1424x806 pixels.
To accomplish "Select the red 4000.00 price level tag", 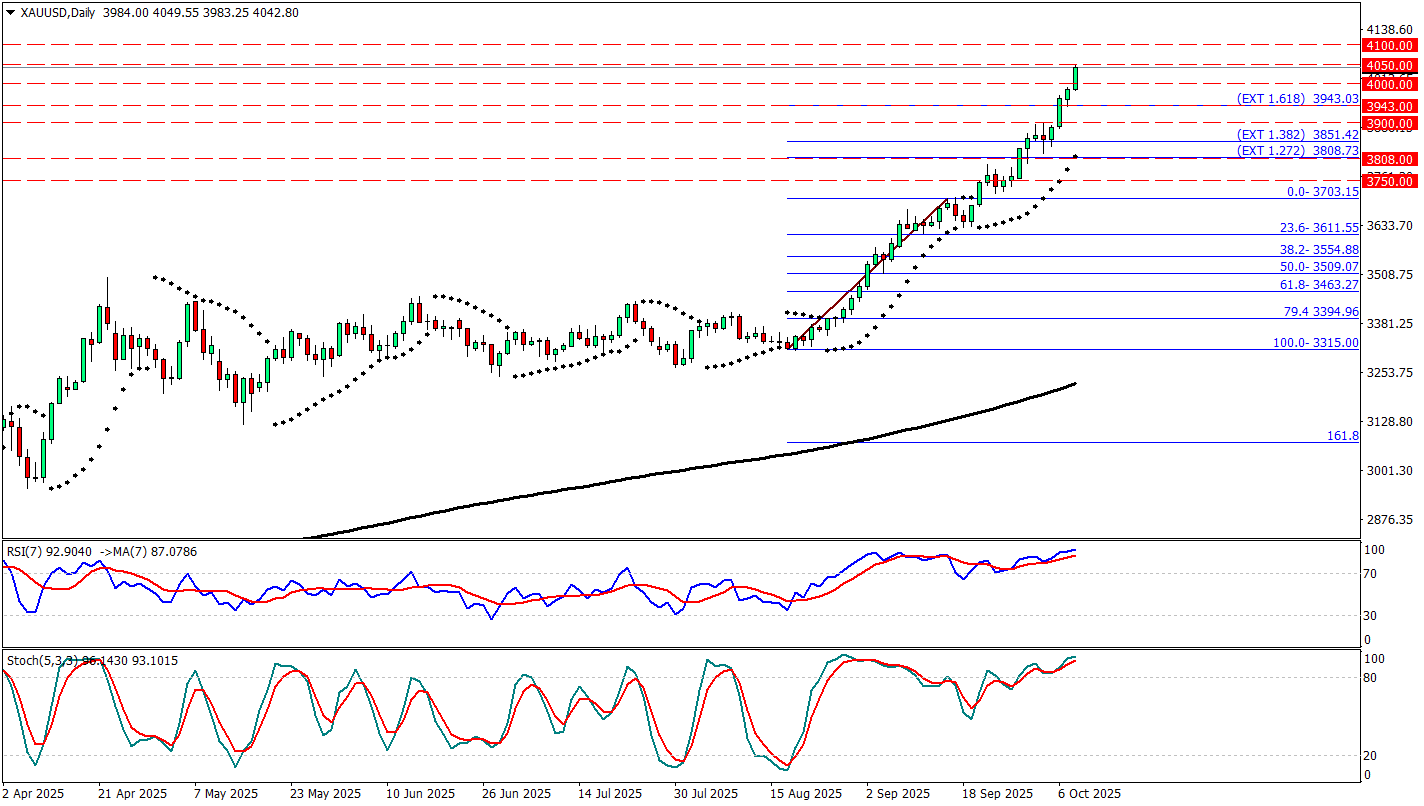I will [x=1392, y=85].
